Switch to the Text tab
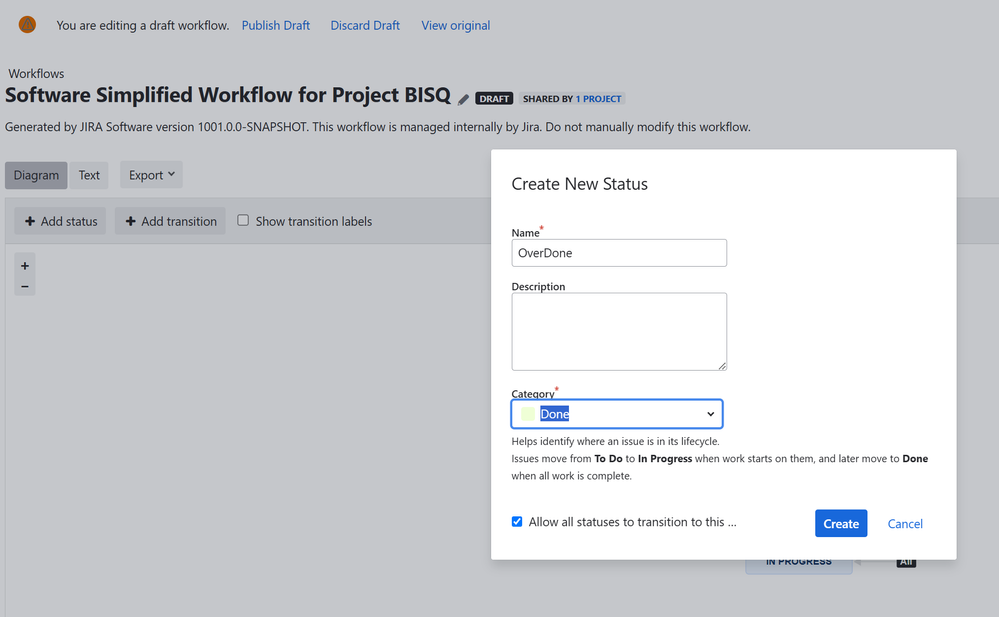This screenshot has width=999, height=617. coord(89,175)
